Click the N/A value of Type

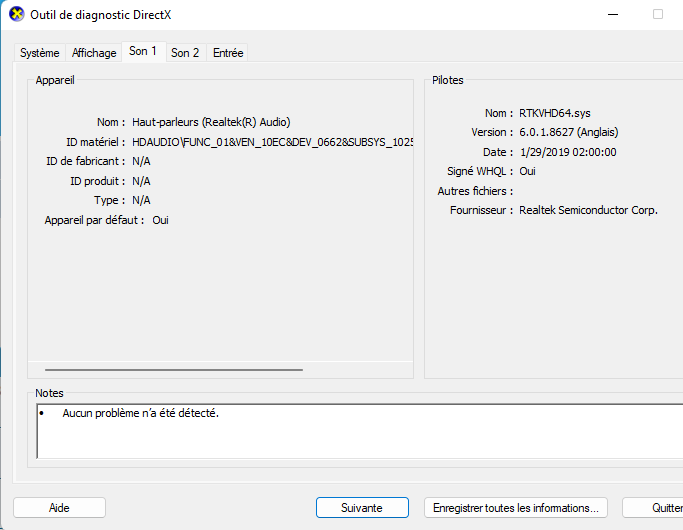[x=141, y=200]
